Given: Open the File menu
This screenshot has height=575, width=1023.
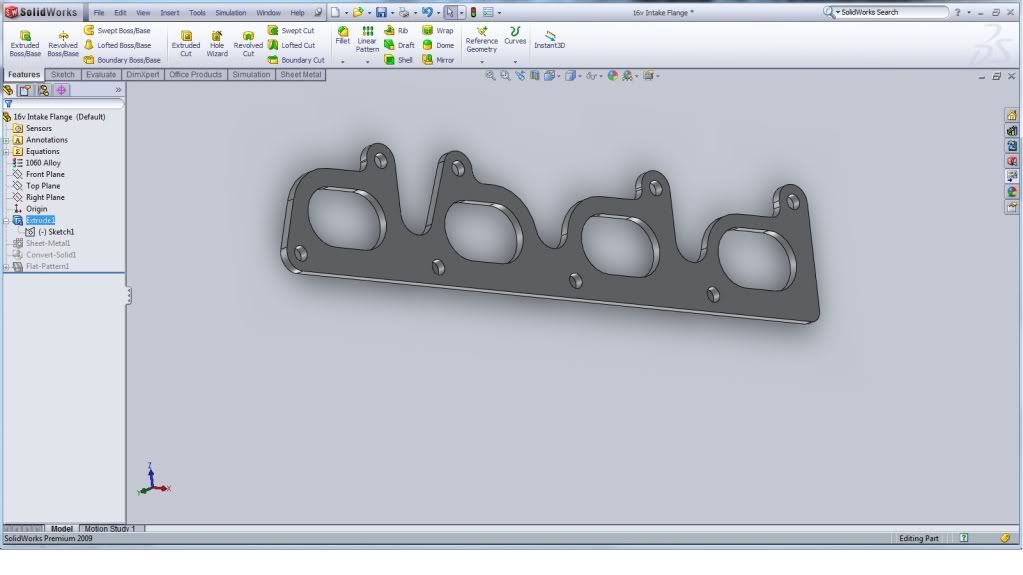Looking at the screenshot, I should click(99, 12).
